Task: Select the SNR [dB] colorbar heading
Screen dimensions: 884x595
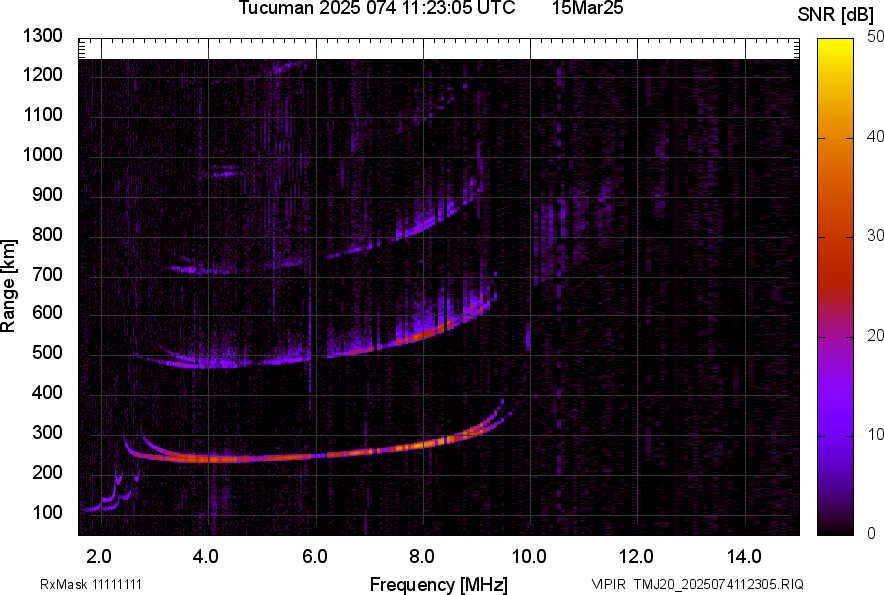Action: coord(838,14)
